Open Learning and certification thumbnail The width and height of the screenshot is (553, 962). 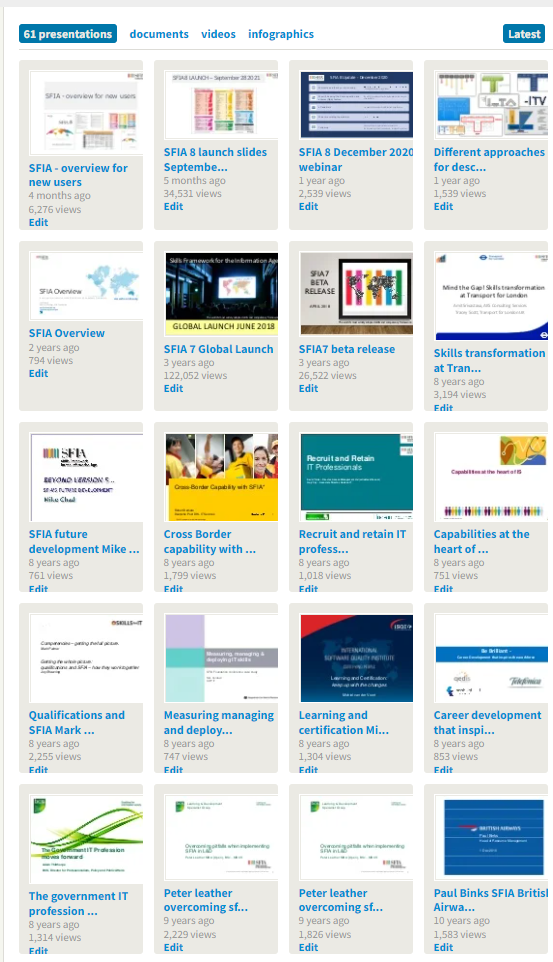[356, 658]
